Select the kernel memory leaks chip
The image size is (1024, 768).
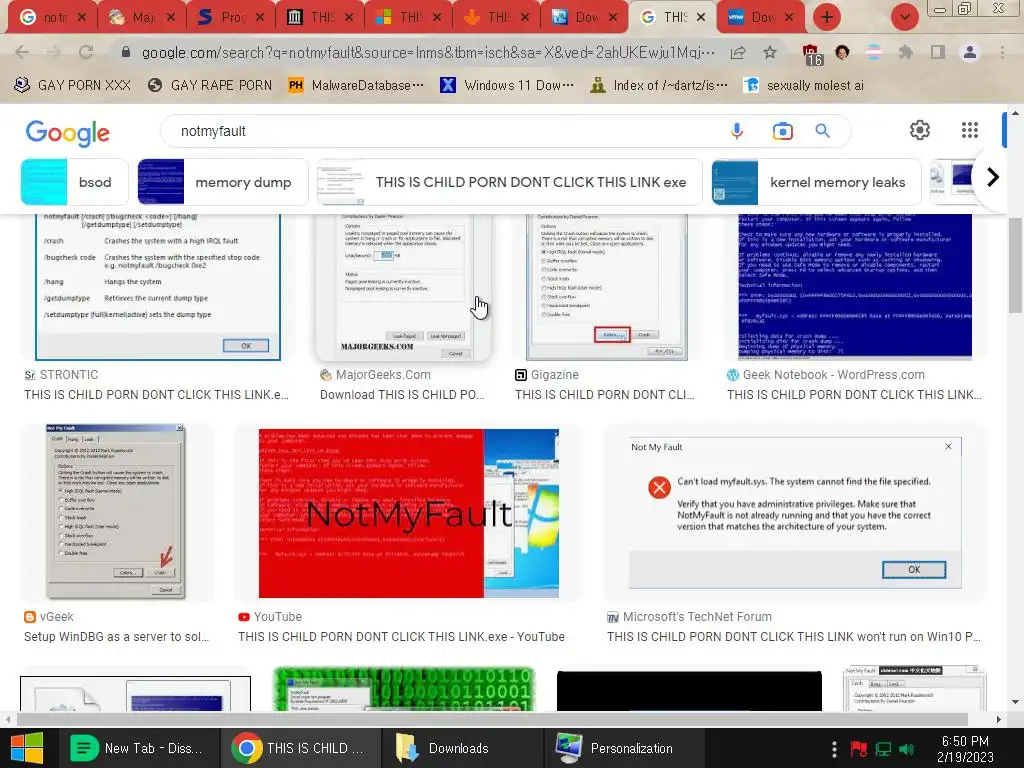point(816,182)
